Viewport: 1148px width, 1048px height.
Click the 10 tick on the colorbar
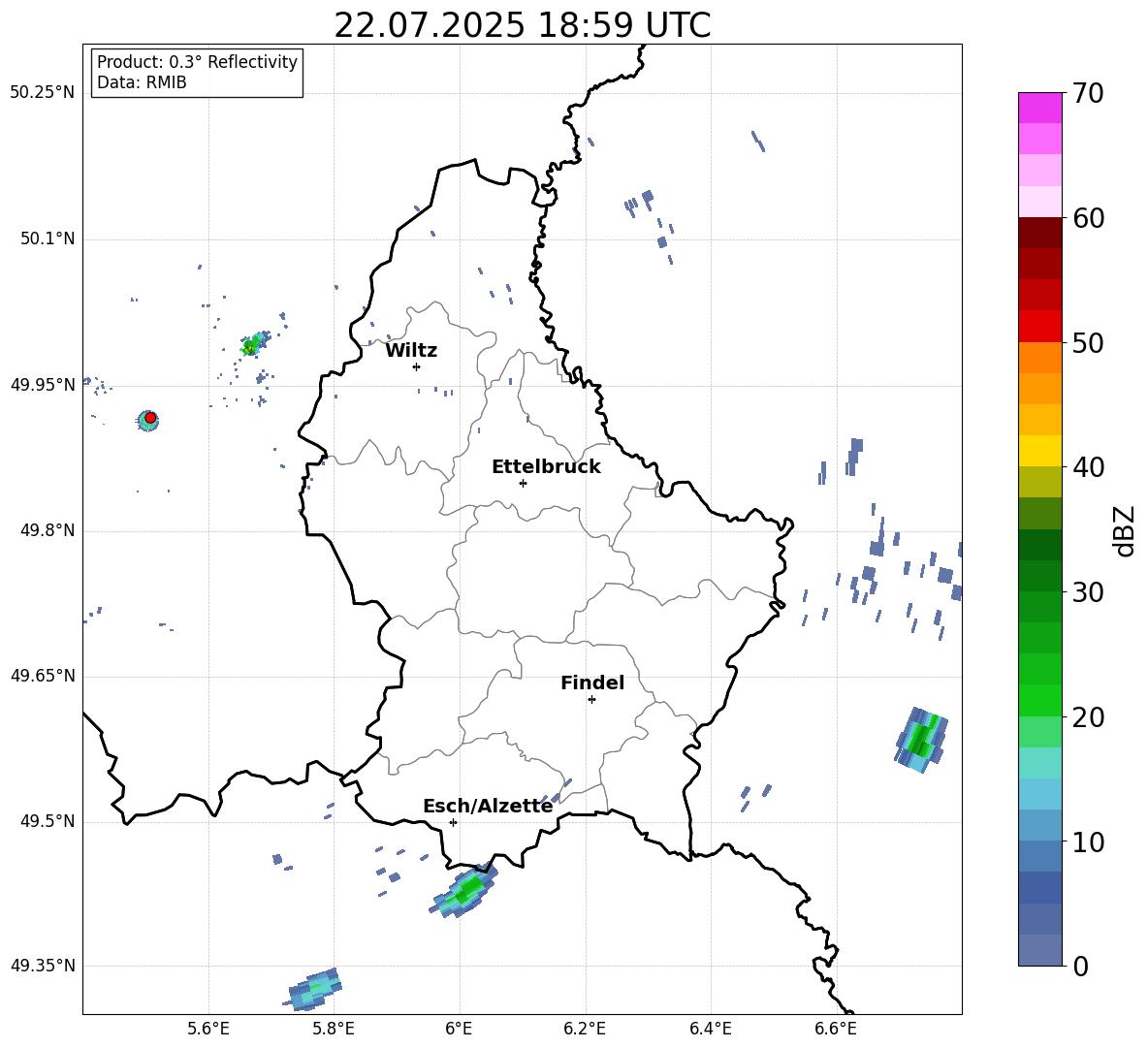point(1088,842)
